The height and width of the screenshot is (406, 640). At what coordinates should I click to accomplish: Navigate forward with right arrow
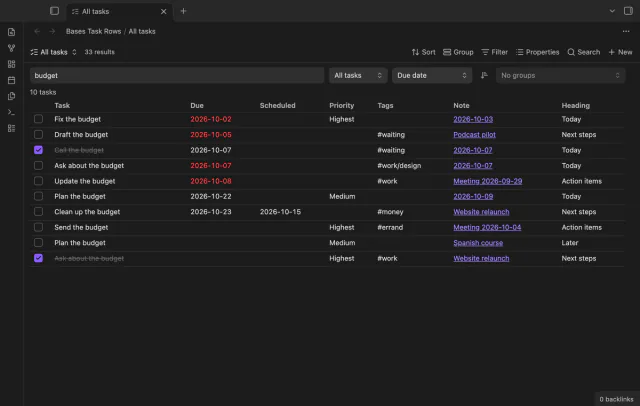(x=52, y=31)
